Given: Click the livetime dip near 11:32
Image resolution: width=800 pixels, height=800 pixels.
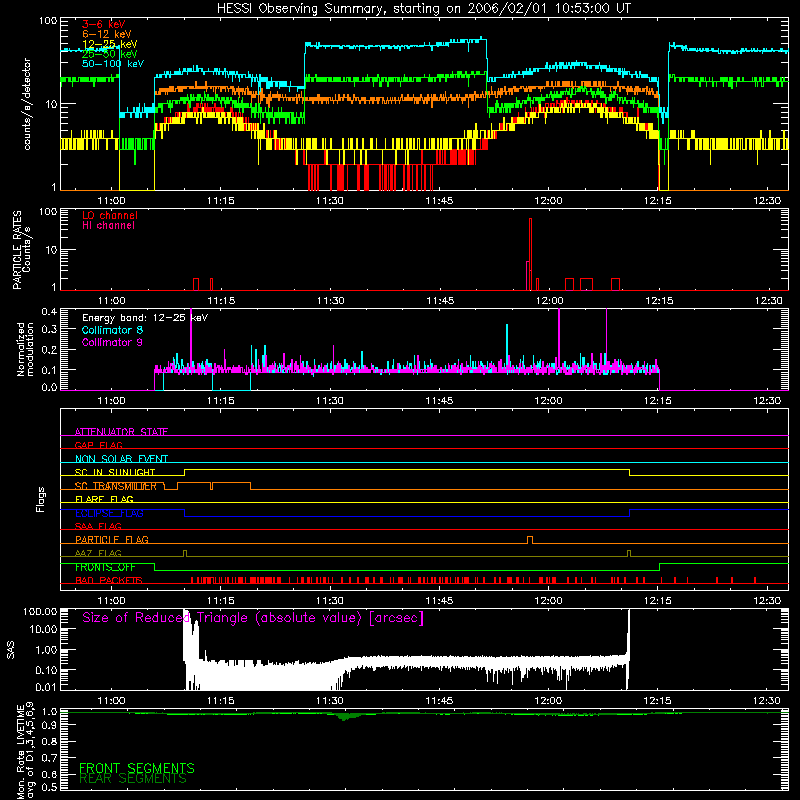Looking at the screenshot, I should coord(346,717).
